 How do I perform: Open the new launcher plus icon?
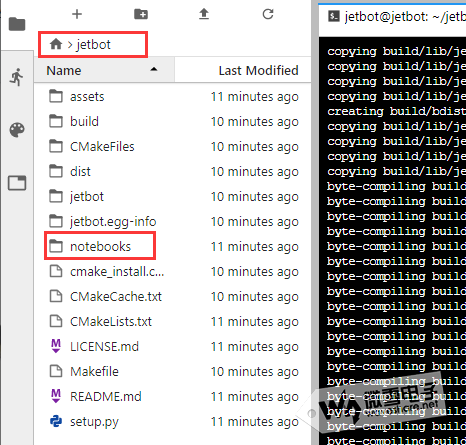[x=77, y=14]
